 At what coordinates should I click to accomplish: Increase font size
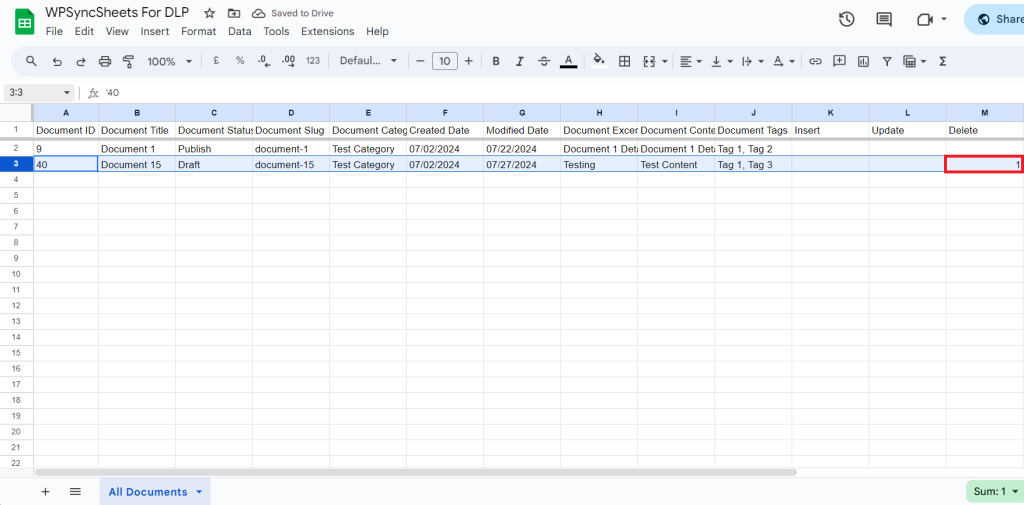468,61
